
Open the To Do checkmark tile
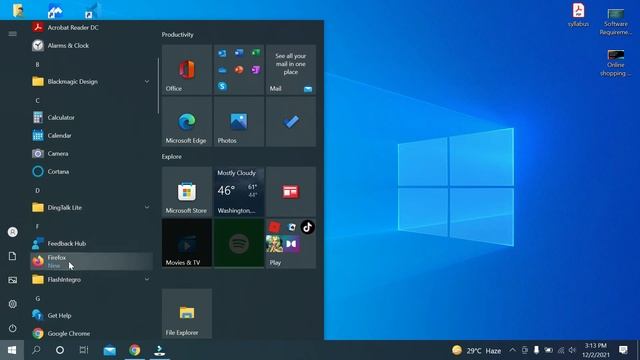[x=291, y=122]
